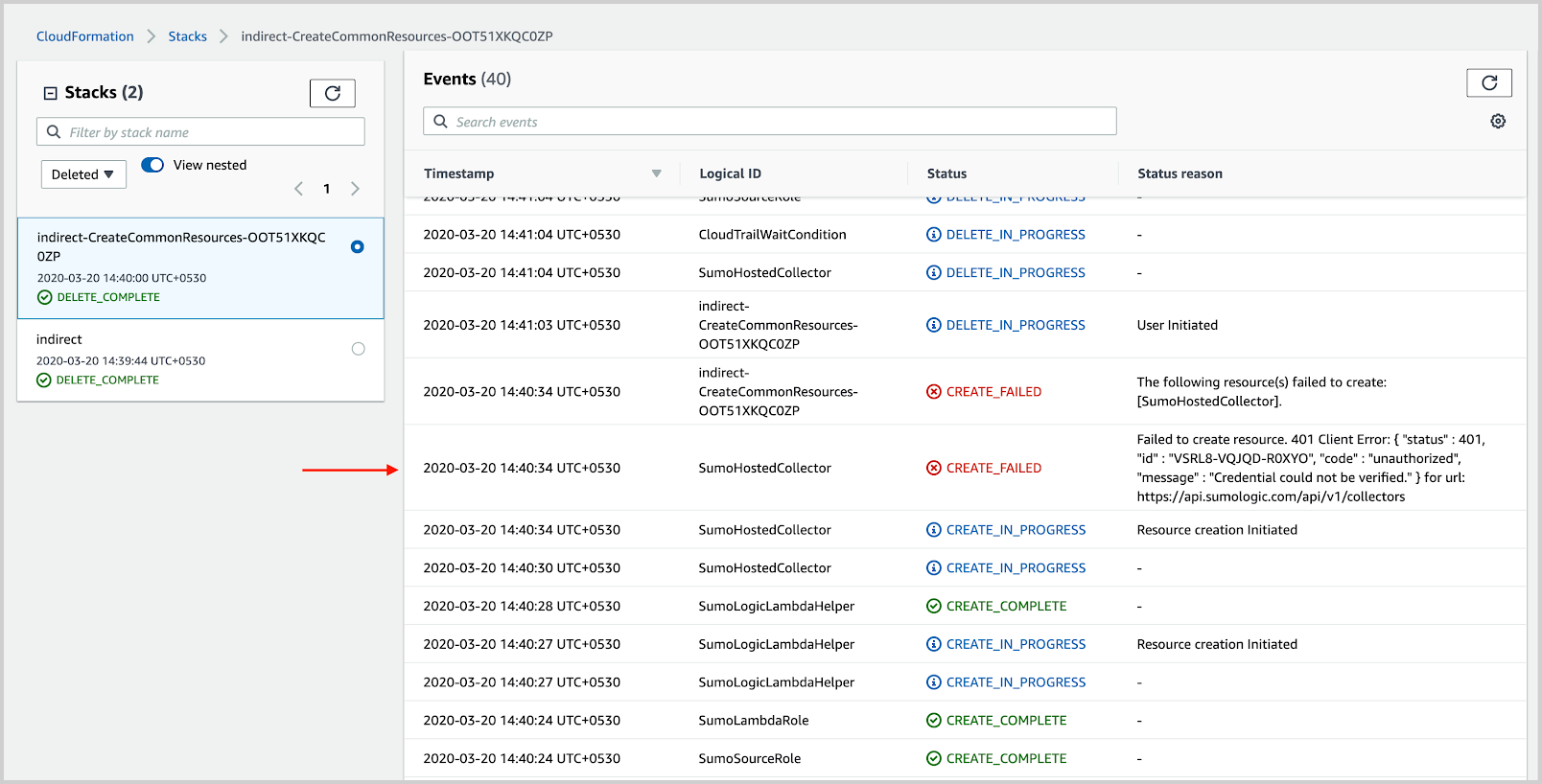Click CREATE_FAILED error icon for SumoHostedCollector

(933, 468)
